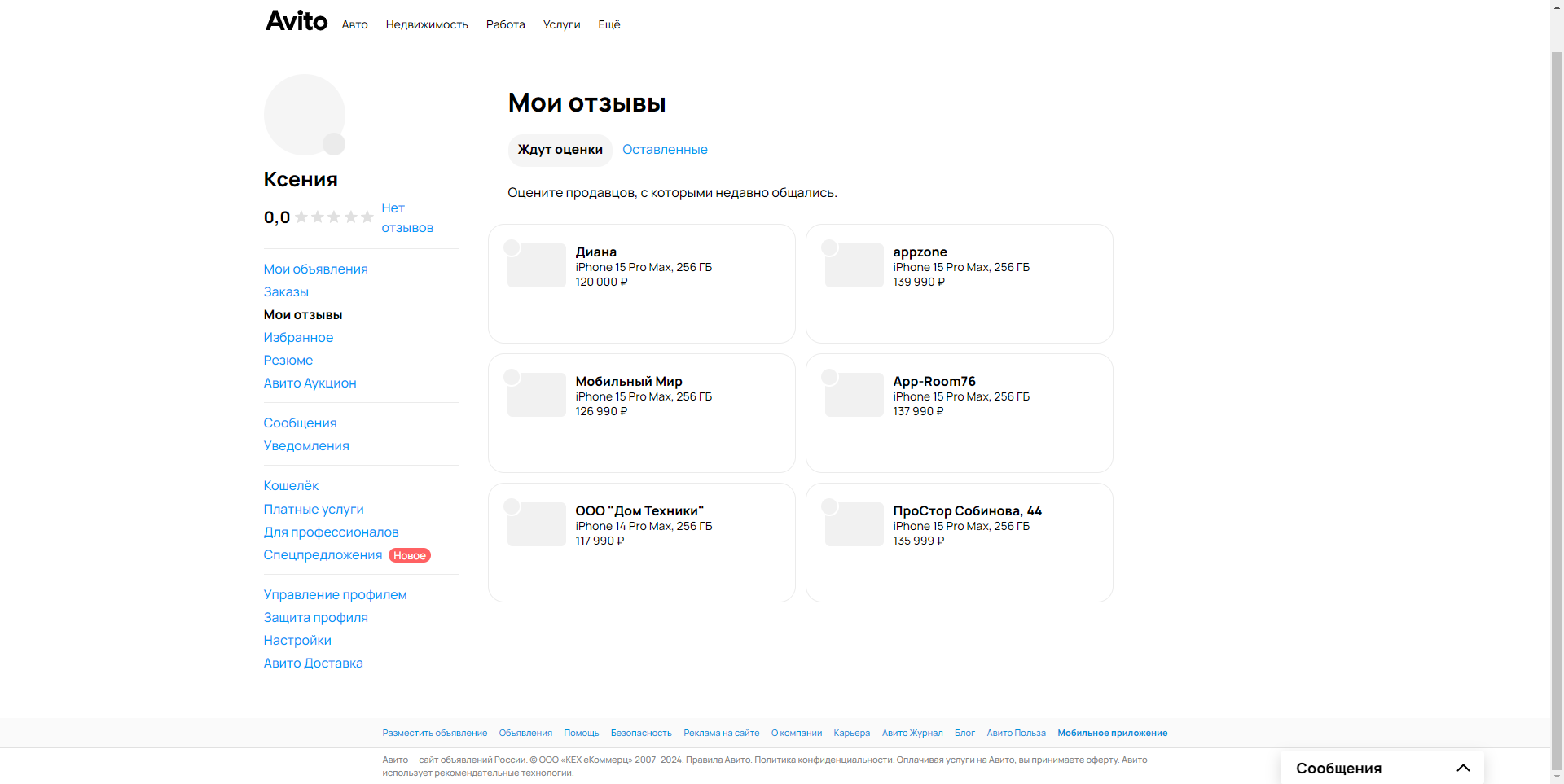Open the Недвижимость menu item
This screenshot has width=1564, height=784.
[427, 24]
